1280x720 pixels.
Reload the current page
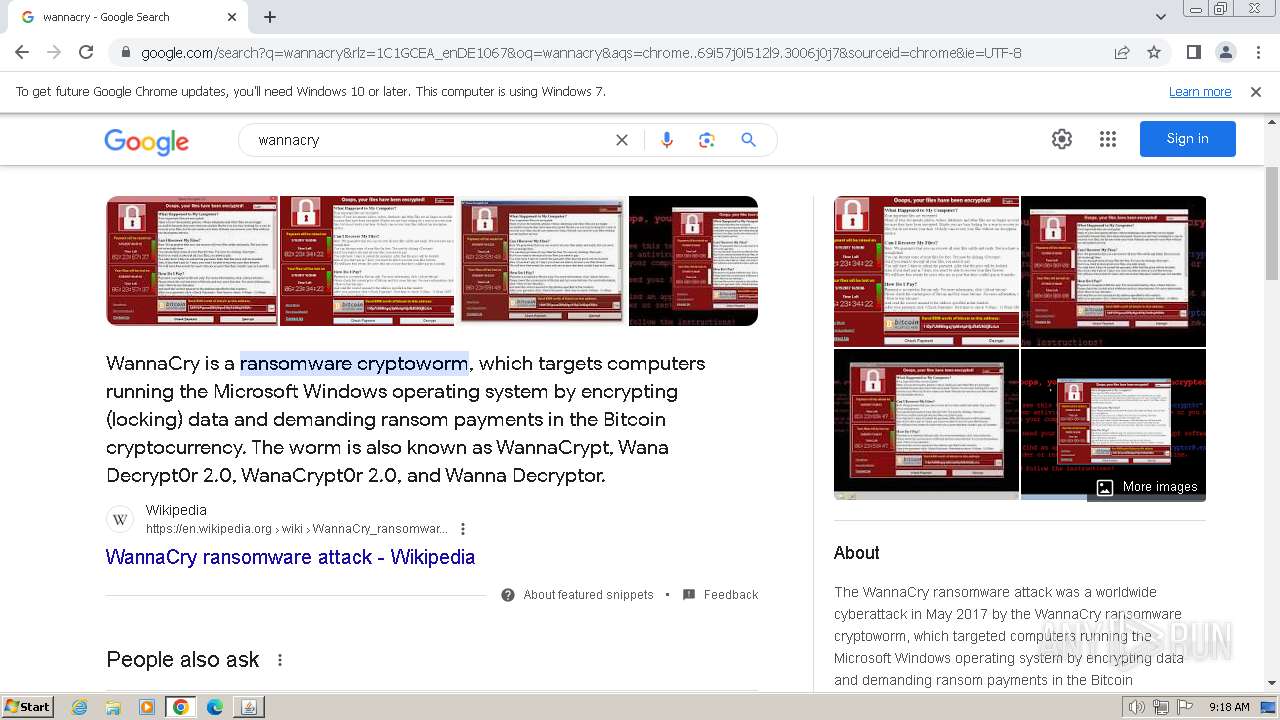[x=86, y=53]
